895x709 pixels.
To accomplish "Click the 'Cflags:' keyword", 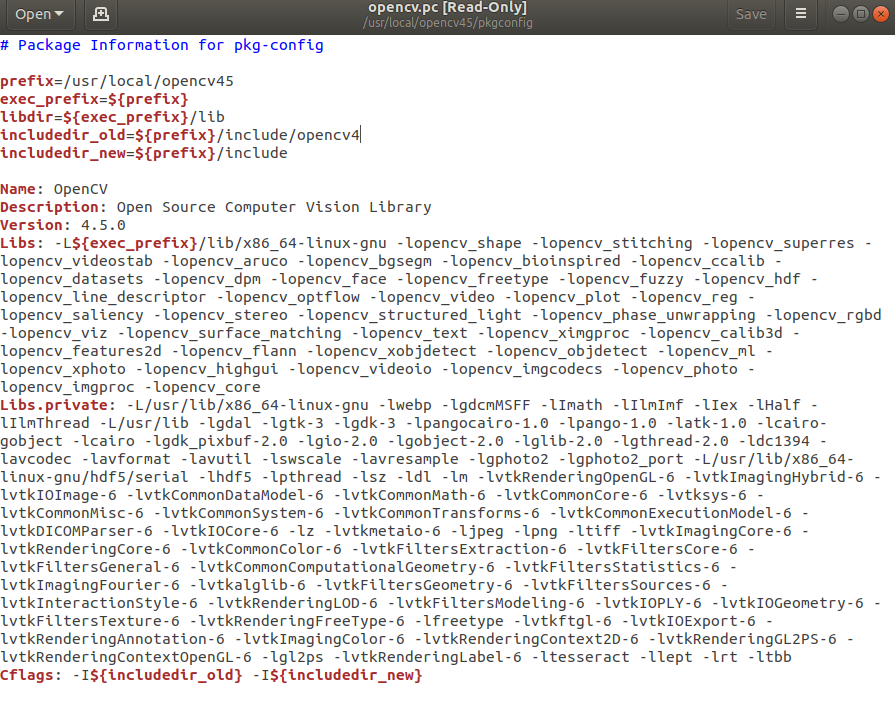I will point(31,675).
